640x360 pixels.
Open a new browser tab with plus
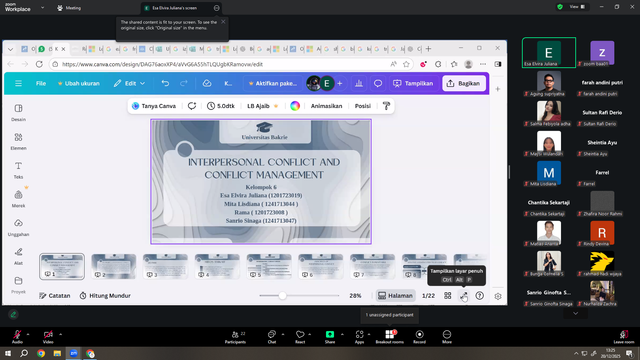428,49
